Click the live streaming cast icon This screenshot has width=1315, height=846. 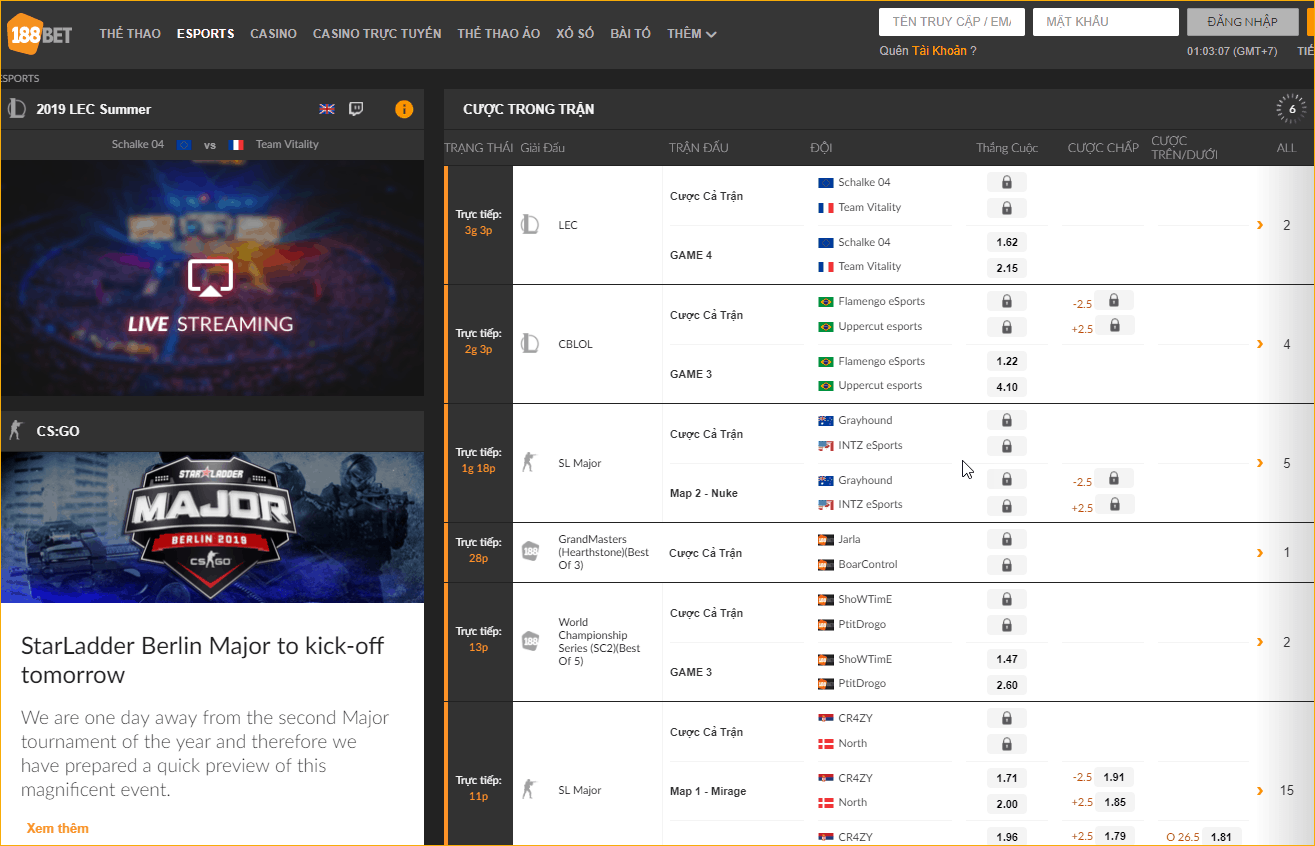click(210, 278)
